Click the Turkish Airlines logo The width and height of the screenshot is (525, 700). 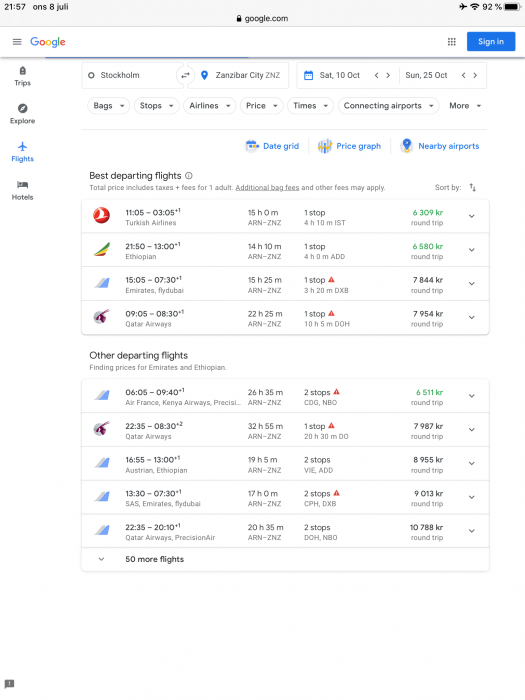point(101,216)
